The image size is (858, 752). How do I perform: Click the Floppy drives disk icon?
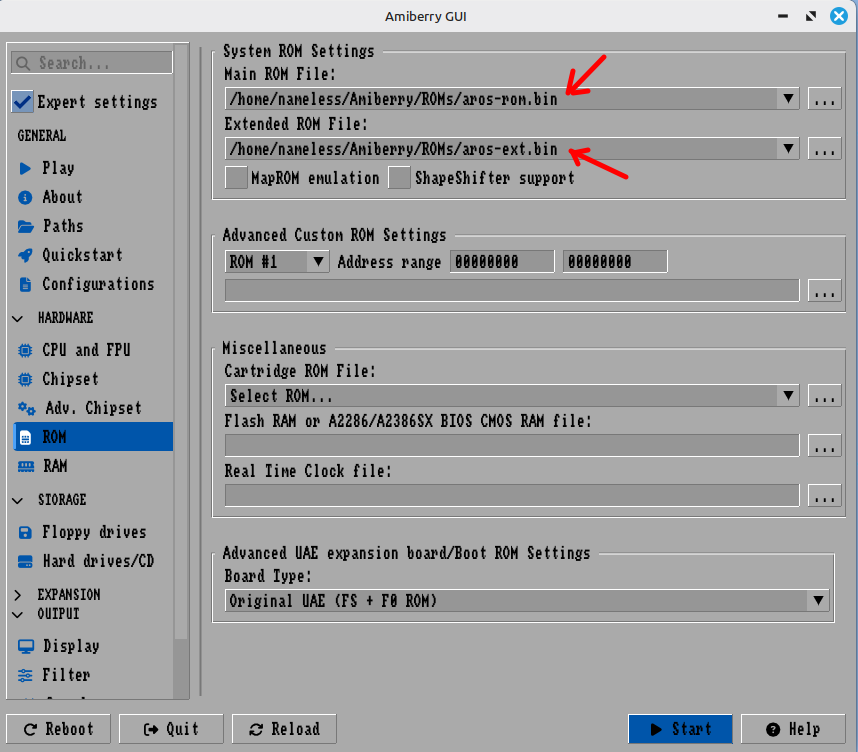(25, 532)
